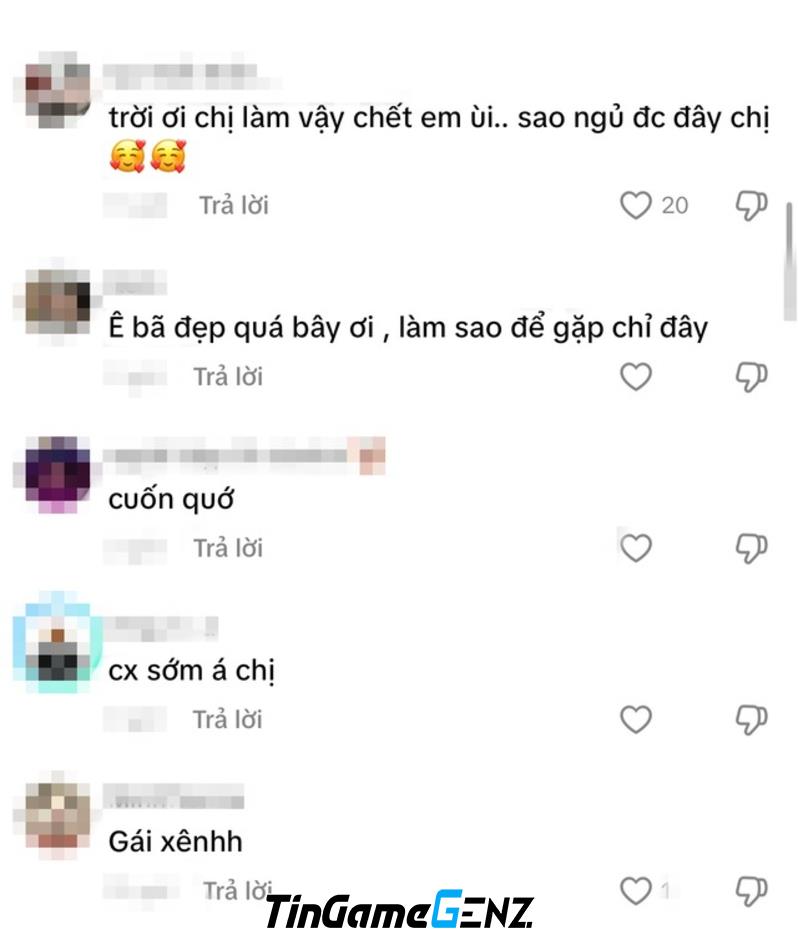Dislike the 'cx sớm á chị' comment
The width and height of the screenshot is (798, 940).
coord(751,720)
